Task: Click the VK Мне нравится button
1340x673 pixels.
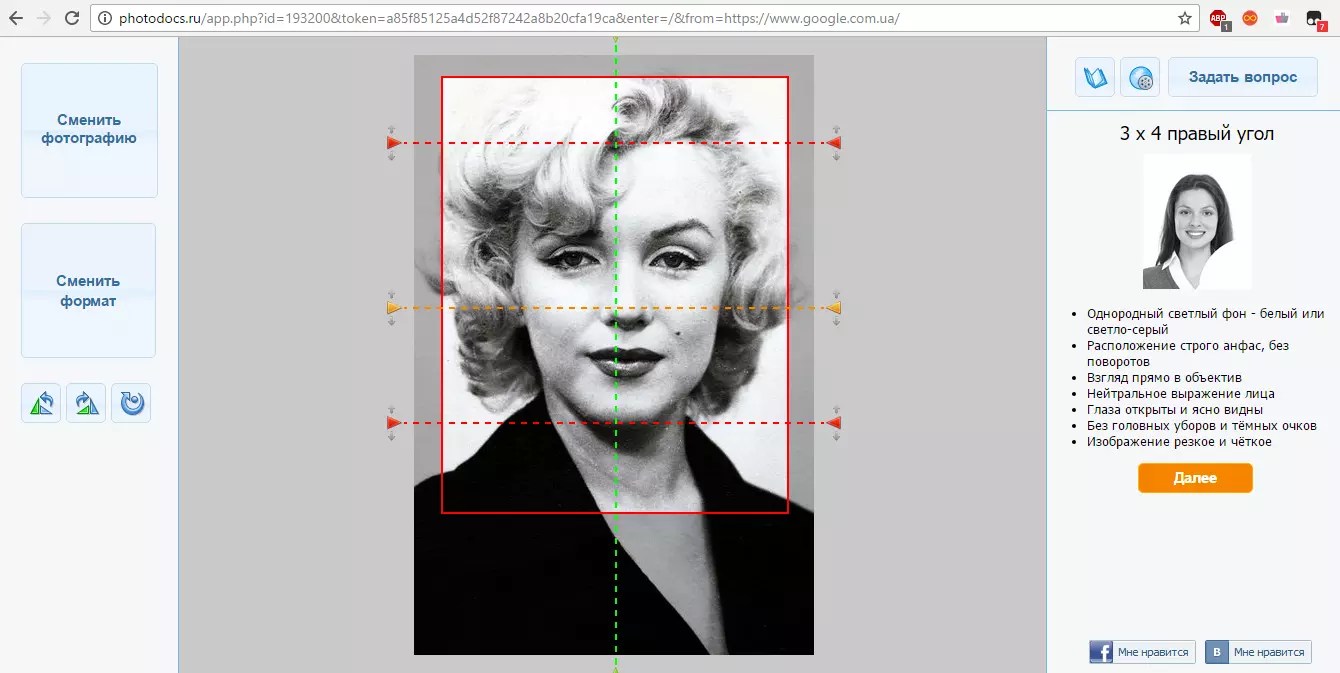Action: tap(1258, 652)
